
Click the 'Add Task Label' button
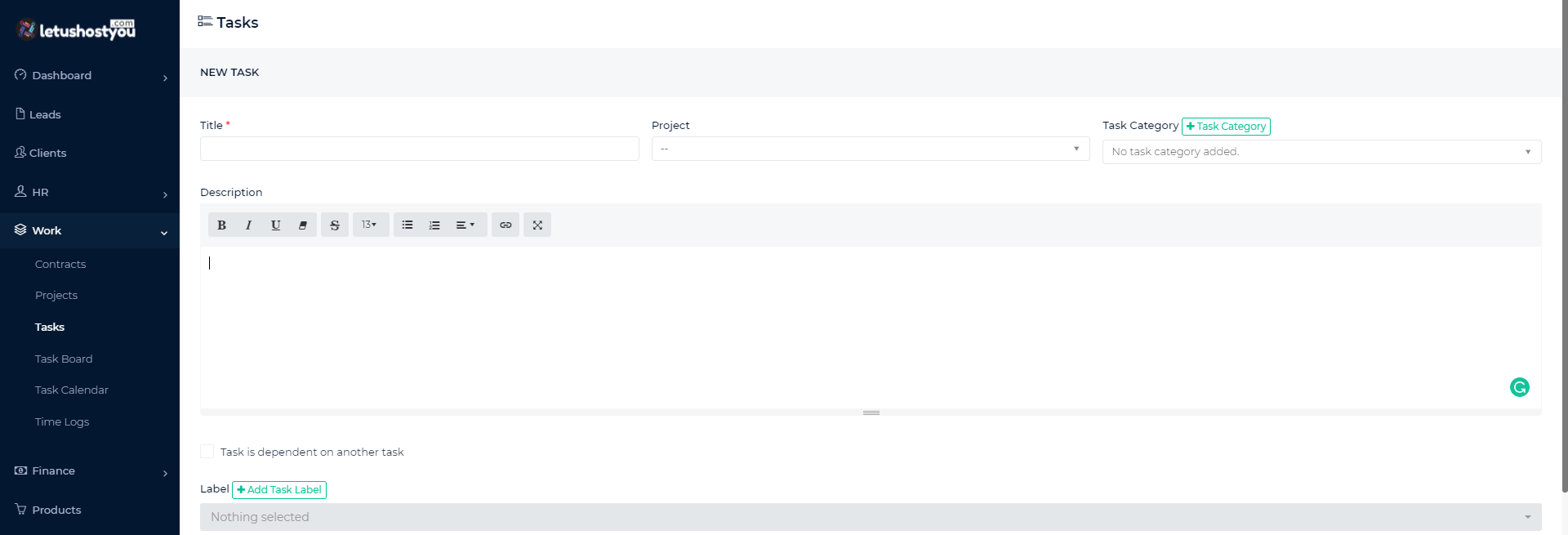point(279,489)
